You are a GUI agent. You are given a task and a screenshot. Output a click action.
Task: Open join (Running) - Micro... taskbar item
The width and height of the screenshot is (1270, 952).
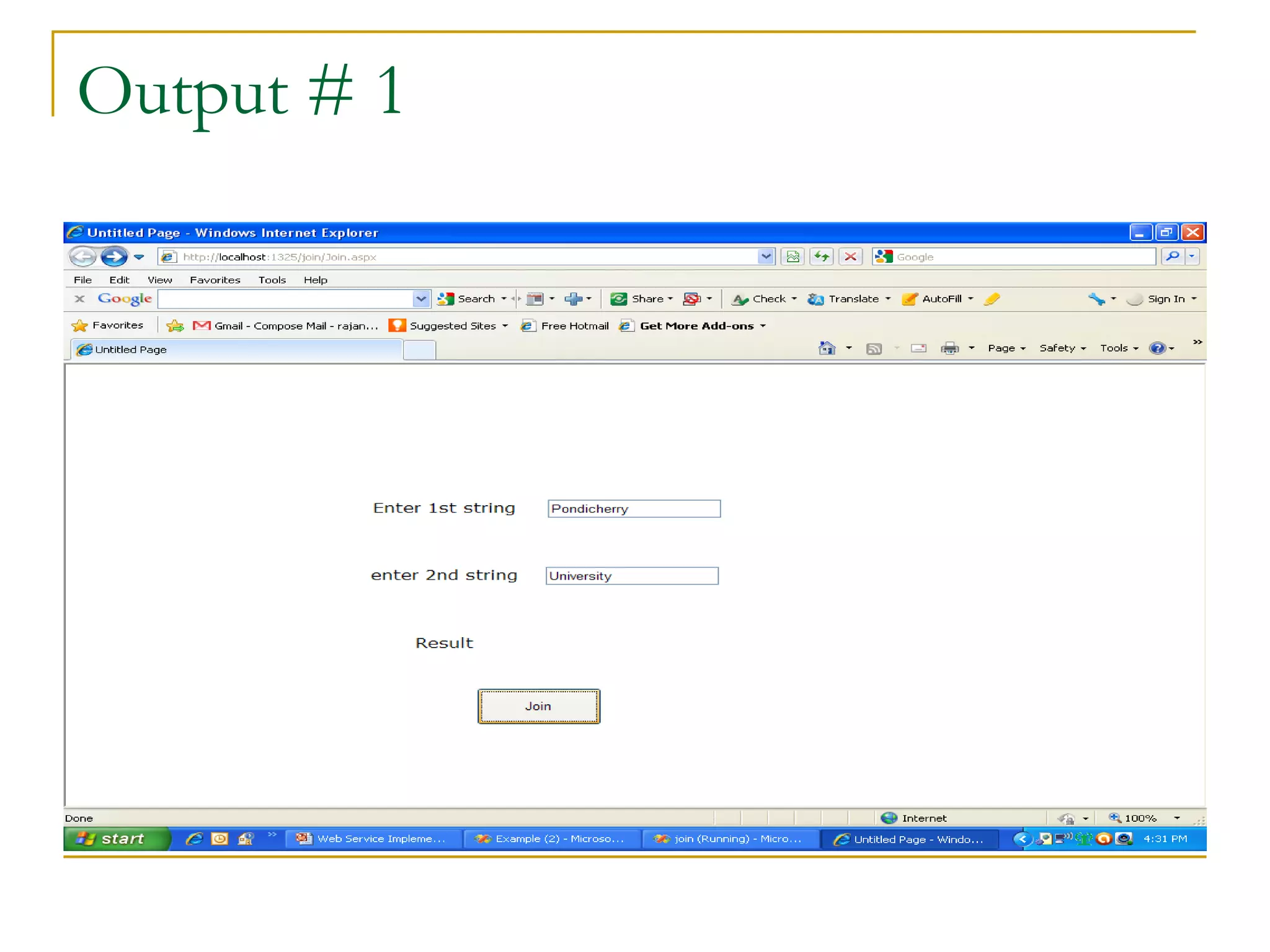pyautogui.click(x=730, y=839)
